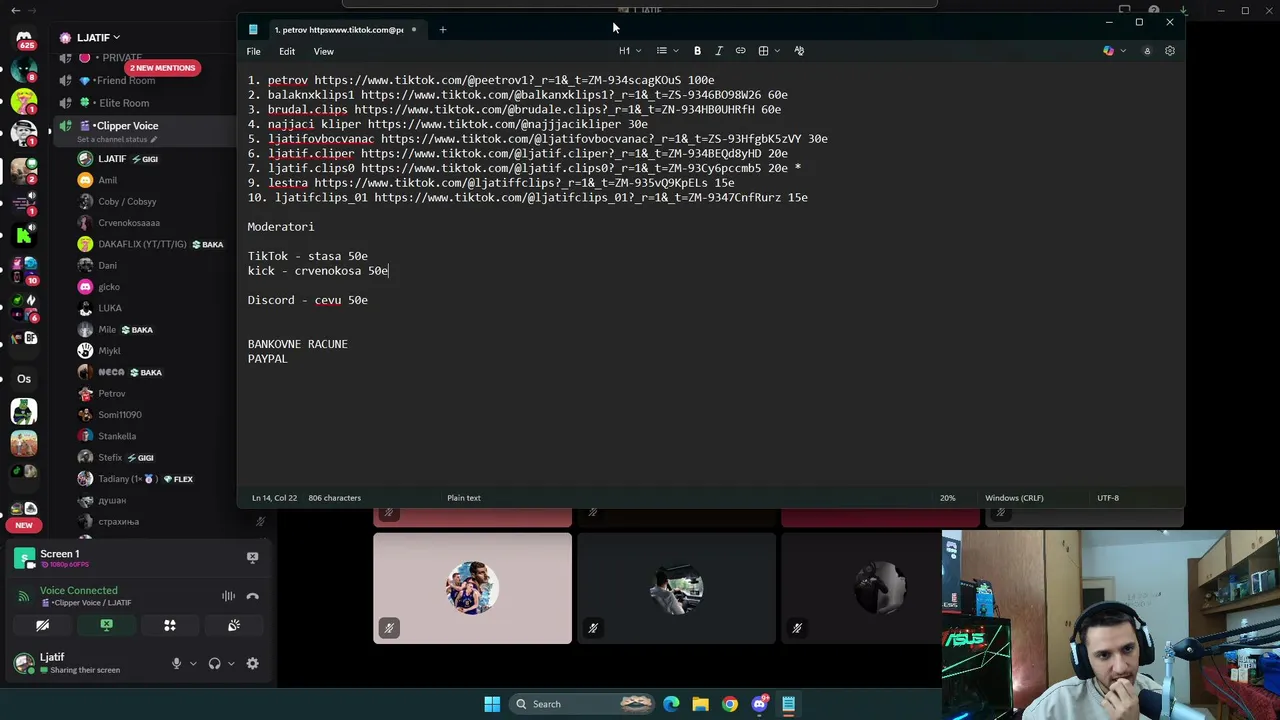Insert a link in Notepad toolbar

coord(740,51)
